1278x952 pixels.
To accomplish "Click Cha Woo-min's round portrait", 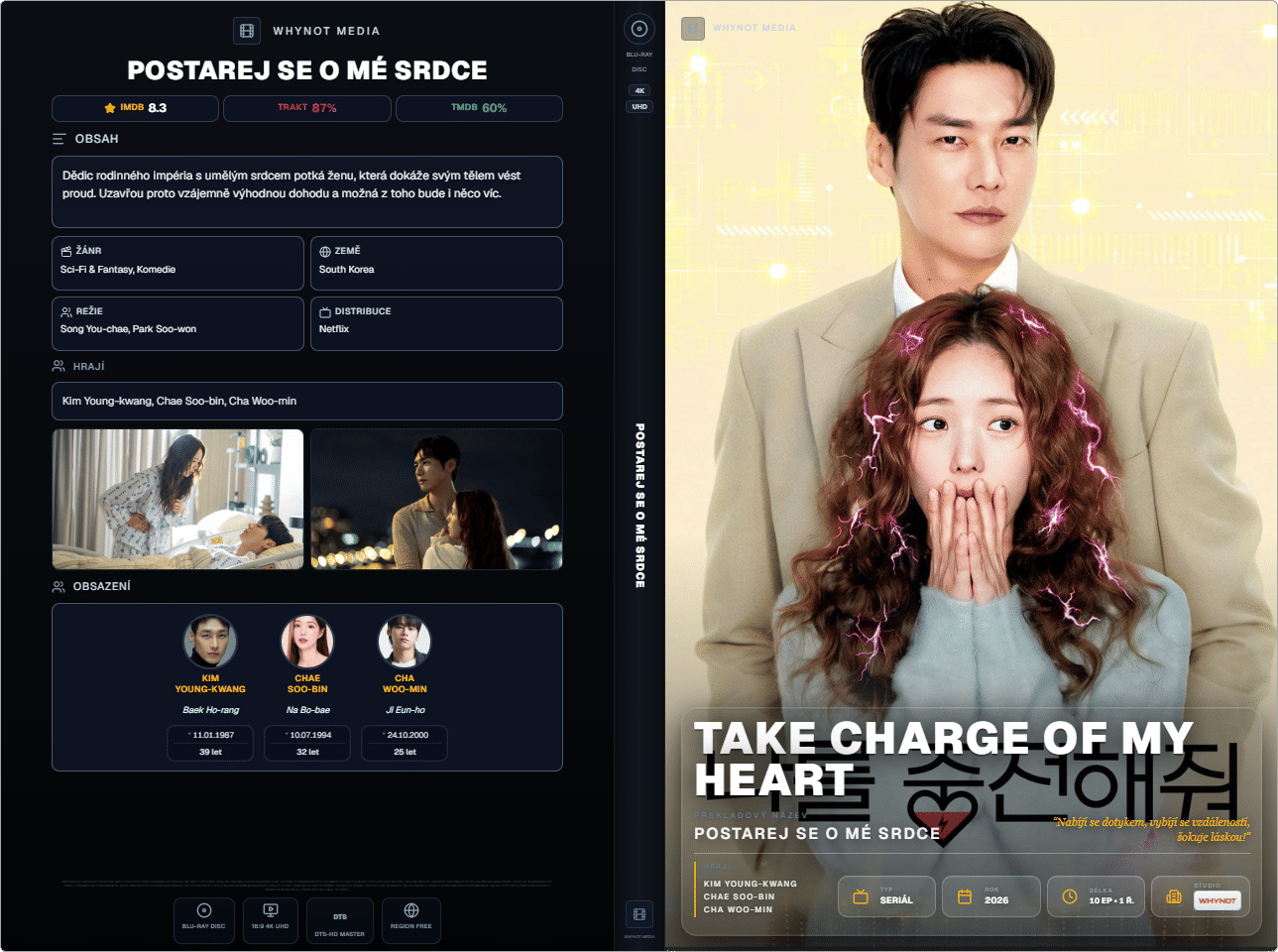I will click(405, 642).
